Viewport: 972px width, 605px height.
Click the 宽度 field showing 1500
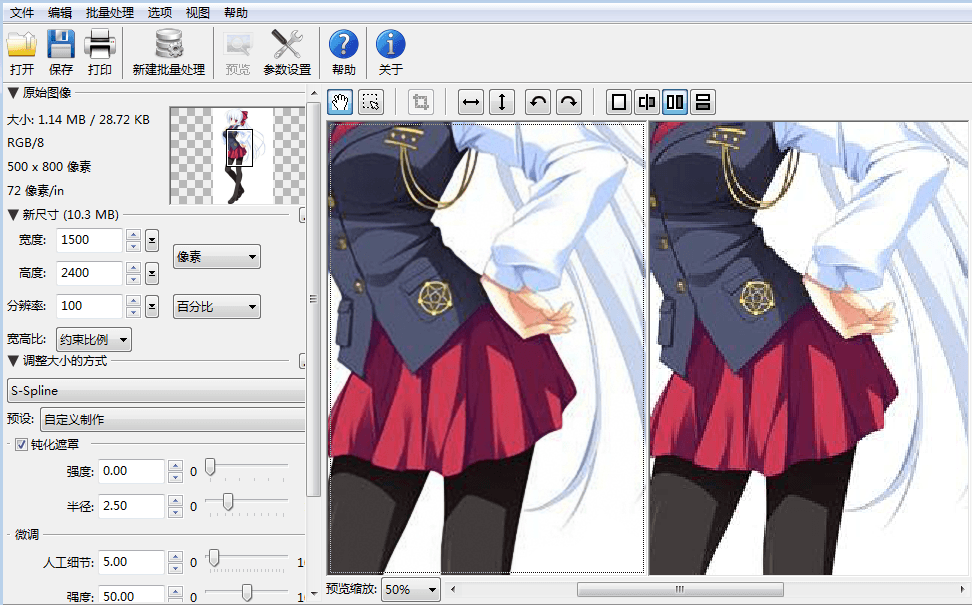pyautogui.click(x=89, y=240)
